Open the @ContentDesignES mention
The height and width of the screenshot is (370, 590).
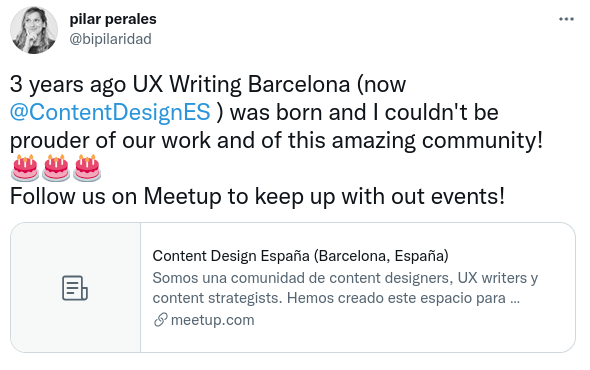pyautogui.click(x=110, y=112)
